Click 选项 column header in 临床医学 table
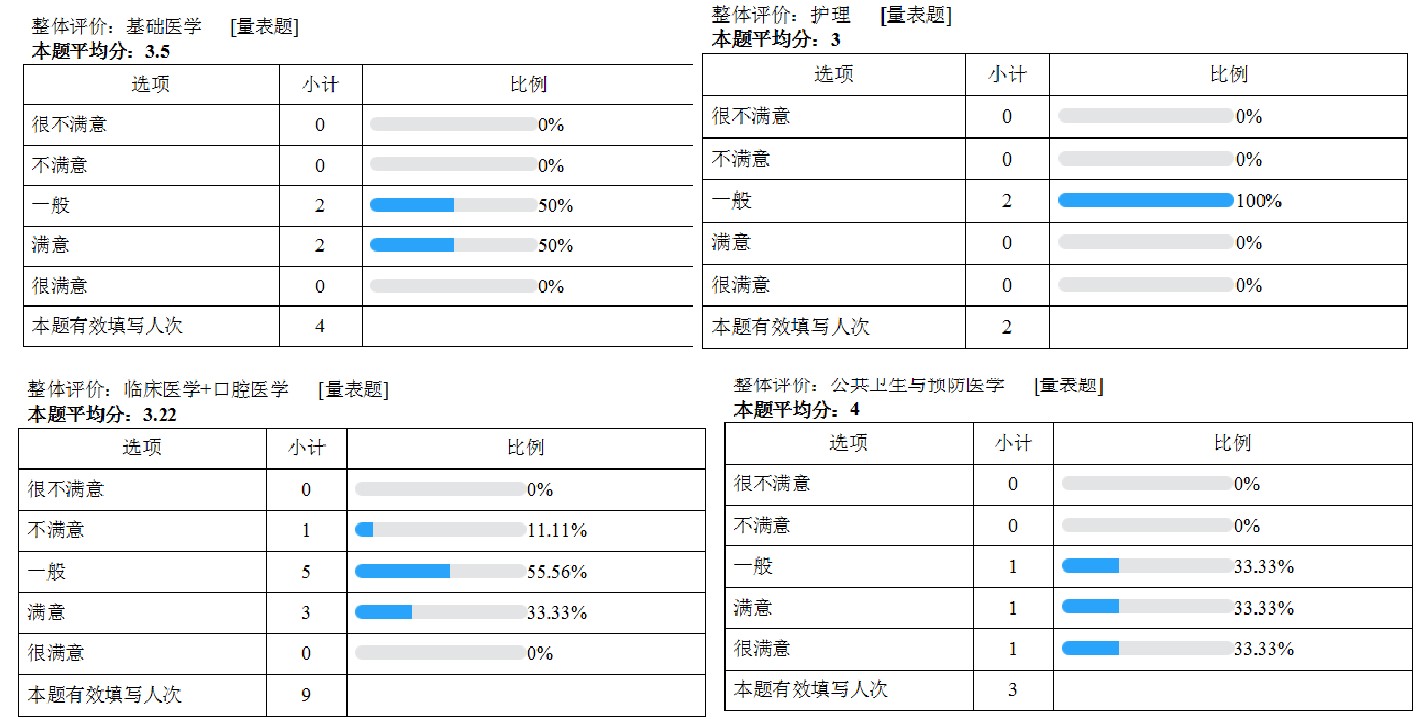The height and width of the screenshot is (719, 1417). (141, 447)
